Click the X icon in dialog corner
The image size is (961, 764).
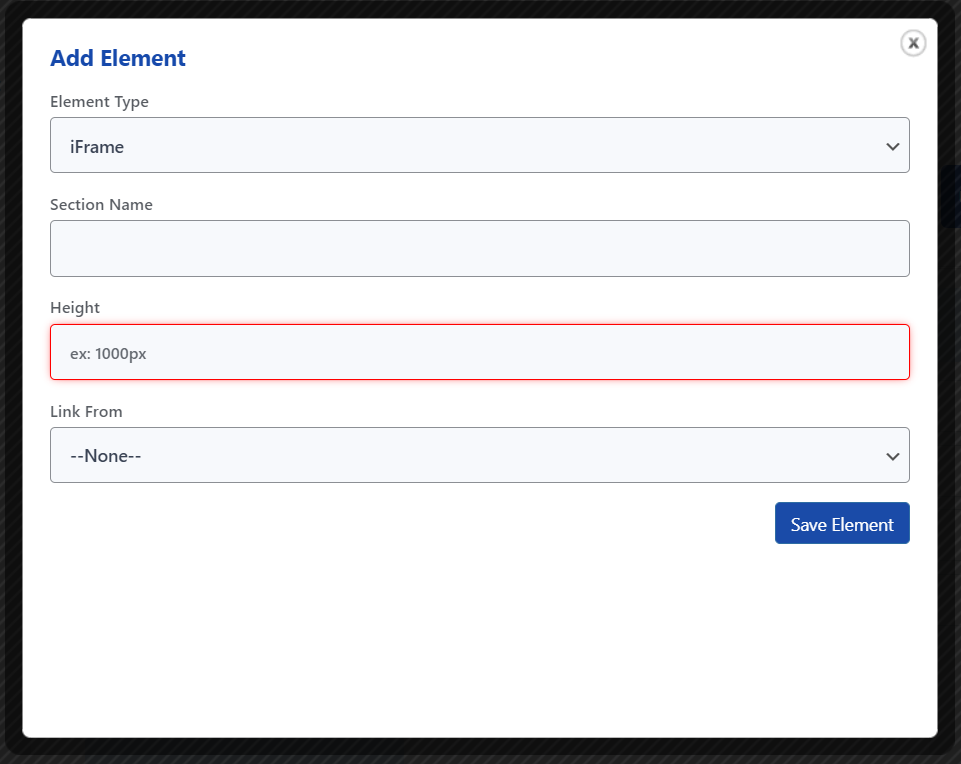point(913,43)
